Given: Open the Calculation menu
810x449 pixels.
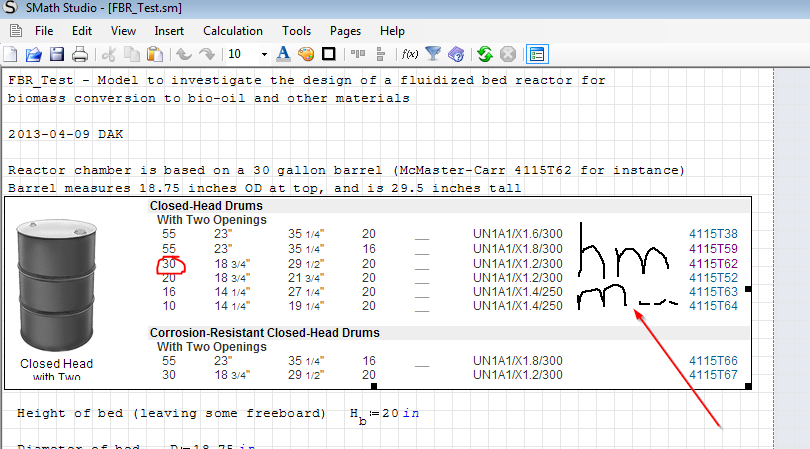Looking at the screenshot, I should (x=233, y=31).
